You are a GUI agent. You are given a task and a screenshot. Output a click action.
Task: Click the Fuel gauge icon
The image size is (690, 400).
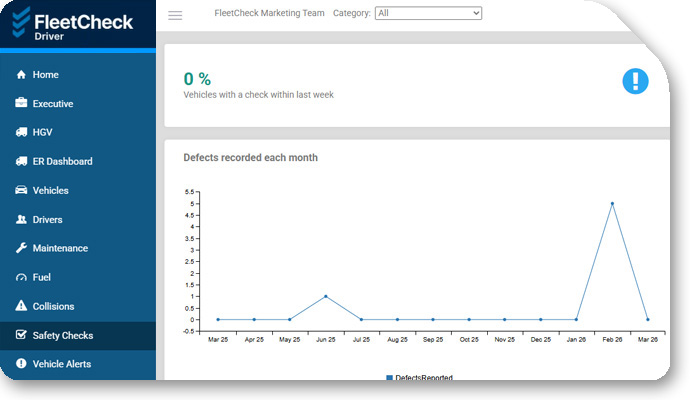pyautogui.click(x=21, y=277)
